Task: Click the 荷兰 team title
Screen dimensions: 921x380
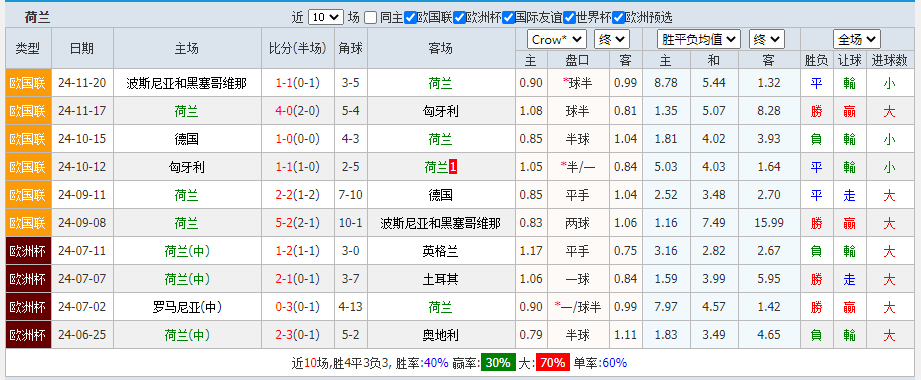Action: [x=38, y=18]
